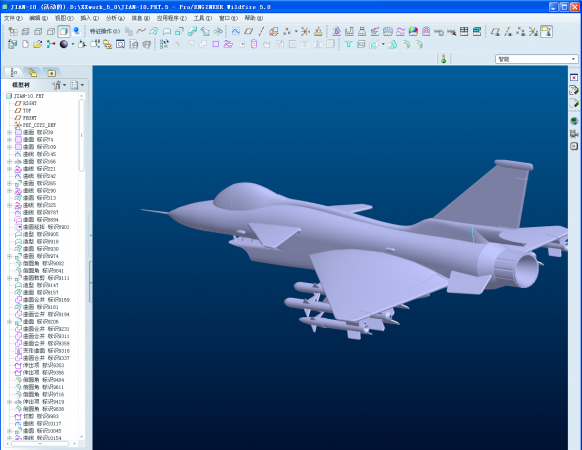This screenshot has width=582, height=450.
Task: Open the 智能 selection filter dropdown
Action: 536,59
